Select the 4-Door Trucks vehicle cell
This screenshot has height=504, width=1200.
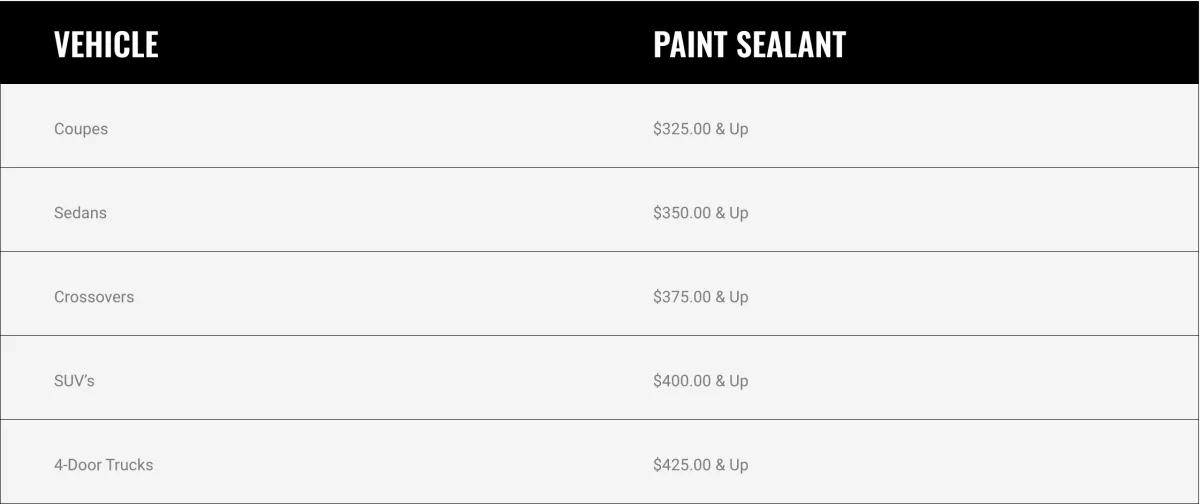click(x=104, y=465)
